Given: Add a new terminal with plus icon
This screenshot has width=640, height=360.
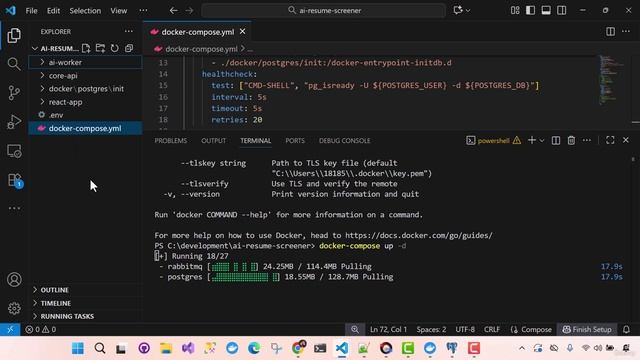Looking at the screenshot, I should click(531, 140).
